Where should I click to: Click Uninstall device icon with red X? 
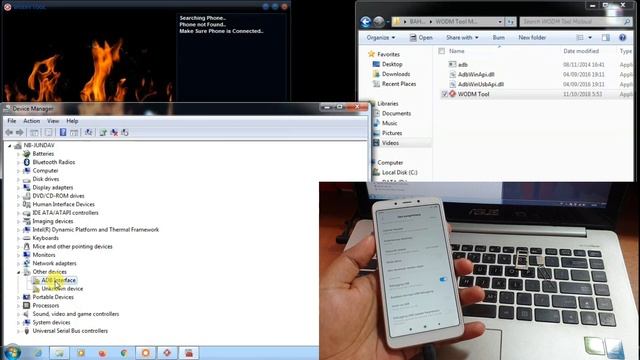[114, 132]
